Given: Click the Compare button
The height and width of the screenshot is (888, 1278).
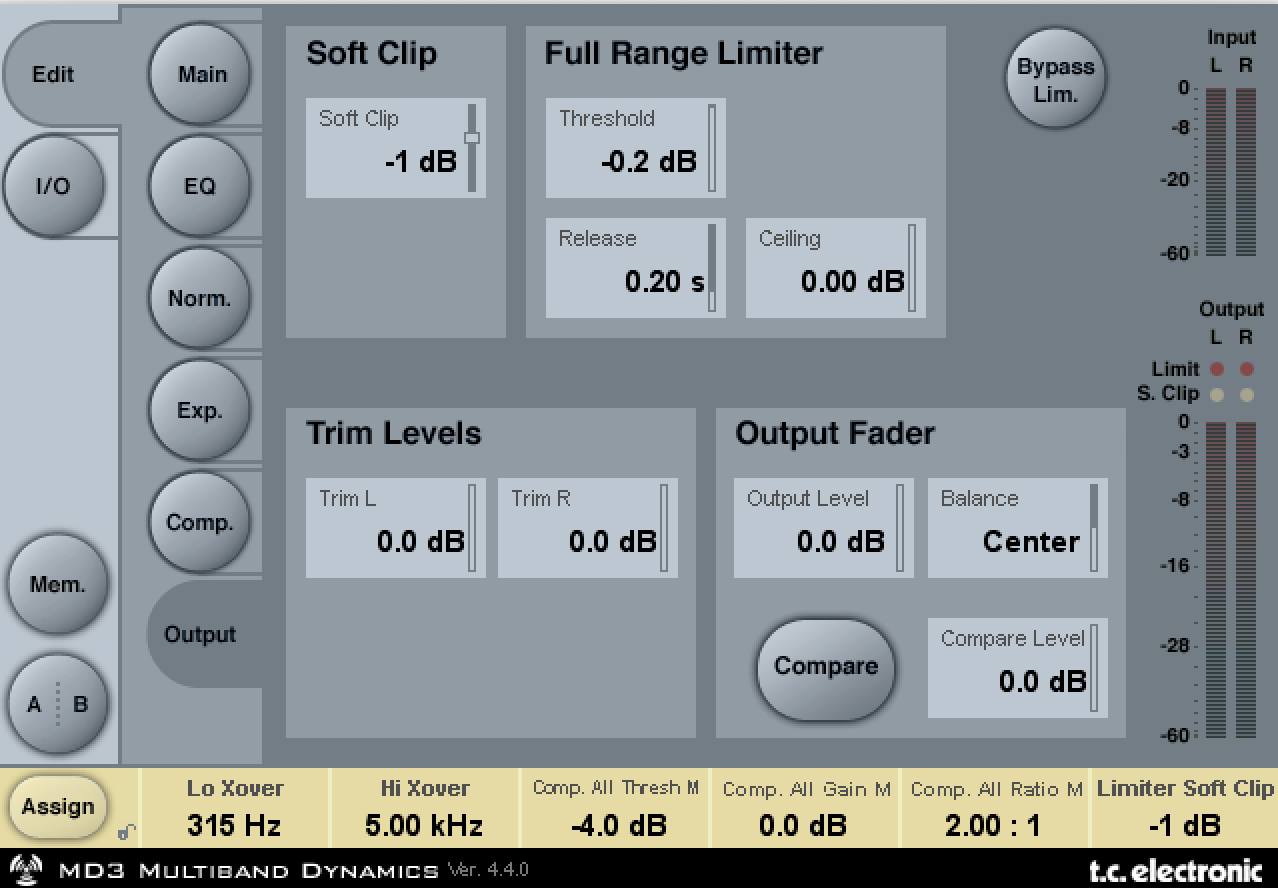Looking at the screenshot, I should tap(826, 667).
